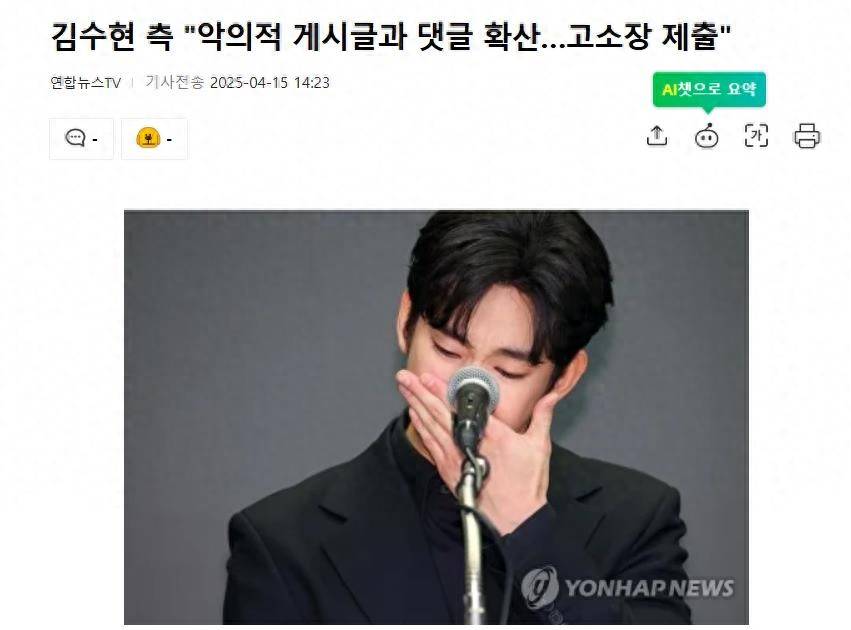This screenshot has height=630, width=851.
Task: Open the press conference photo
Action: pyautogui.click(x=436, y=417)
